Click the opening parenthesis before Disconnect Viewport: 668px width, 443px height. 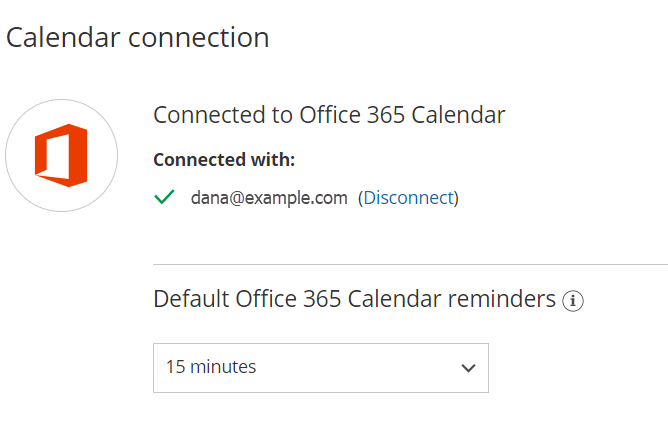click(360, 198)
